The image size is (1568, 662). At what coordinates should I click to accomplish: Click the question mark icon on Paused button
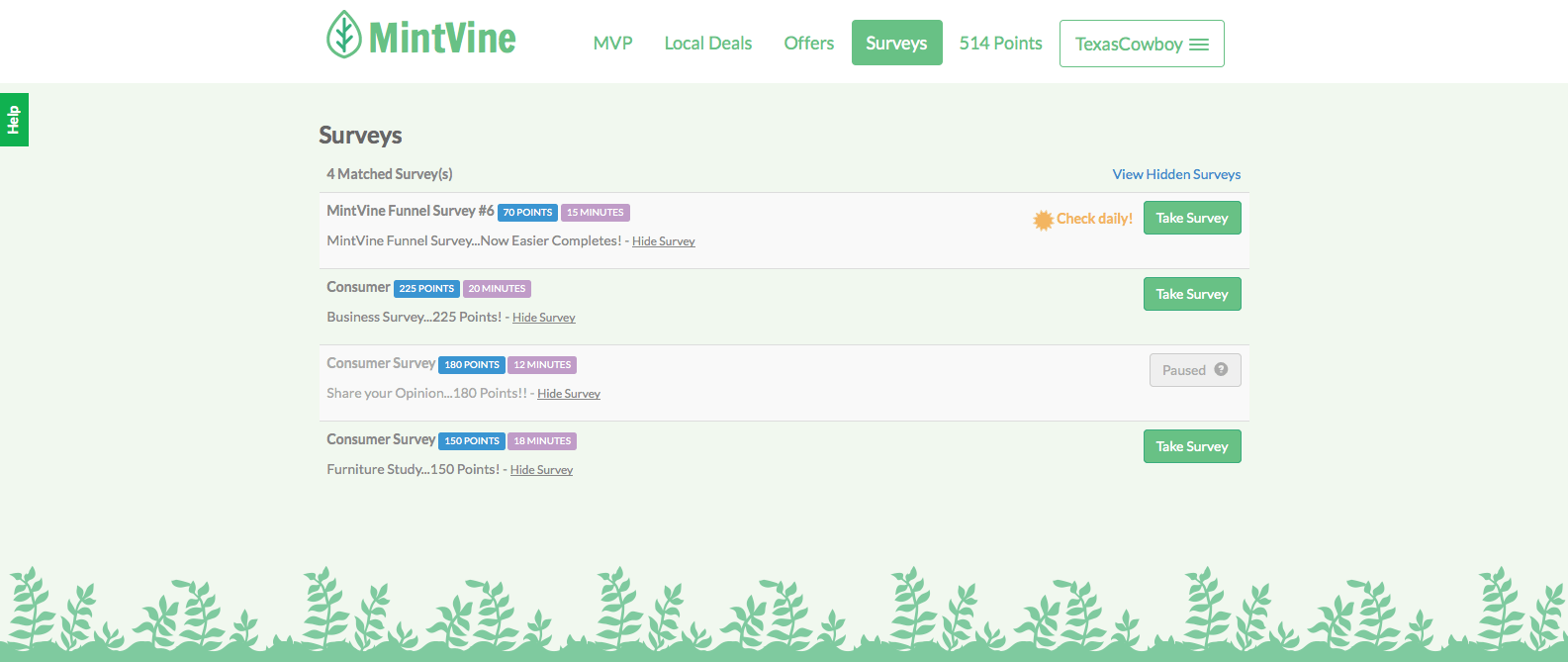point(1221,369)
